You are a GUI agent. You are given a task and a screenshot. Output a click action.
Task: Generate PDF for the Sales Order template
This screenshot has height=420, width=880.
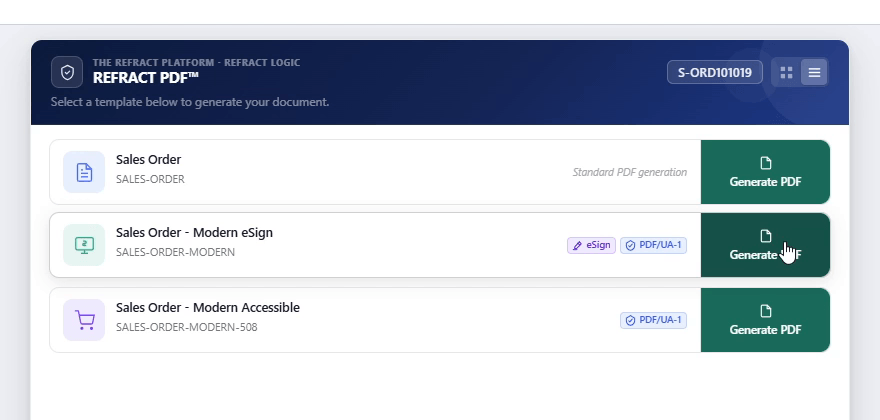click(x=765, y=172)
